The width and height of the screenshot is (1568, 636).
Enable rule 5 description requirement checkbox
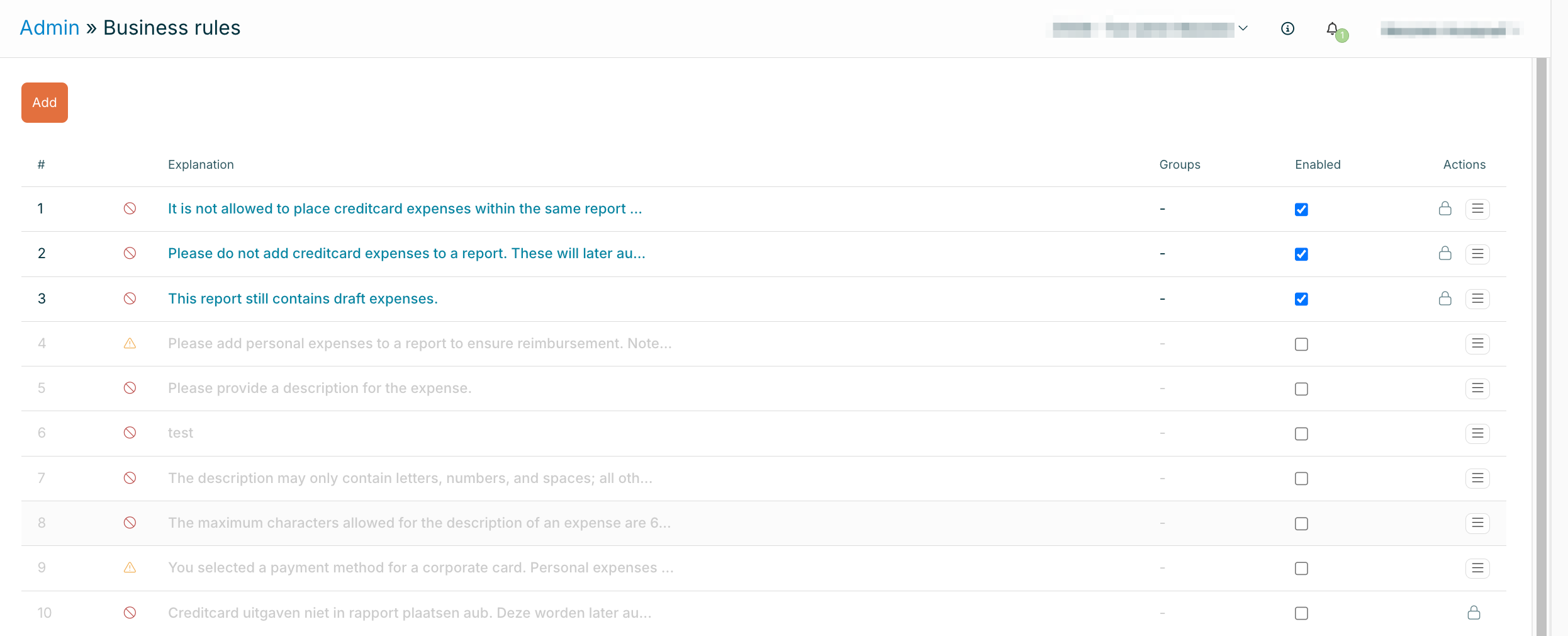click(x=1301, y=389)
